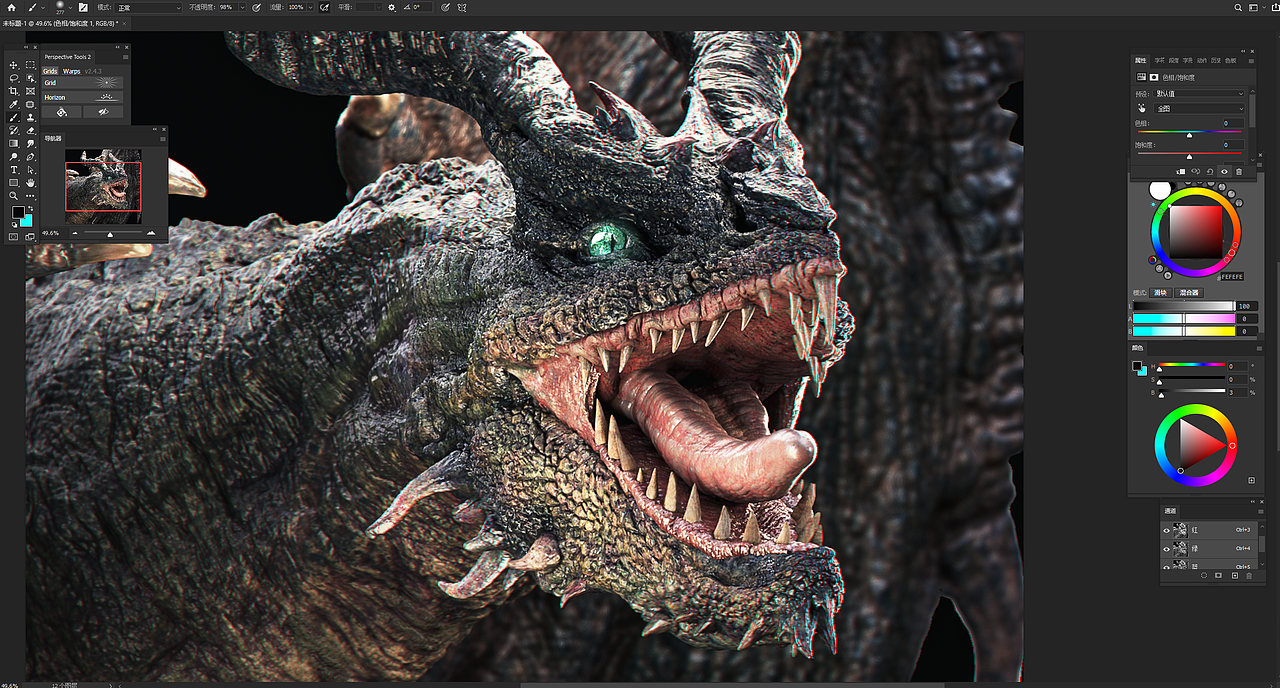This screenshot has width=1280, height=688.
Task: Open the Edit Toolbar three-dots menu
Action: pos(30,196)
